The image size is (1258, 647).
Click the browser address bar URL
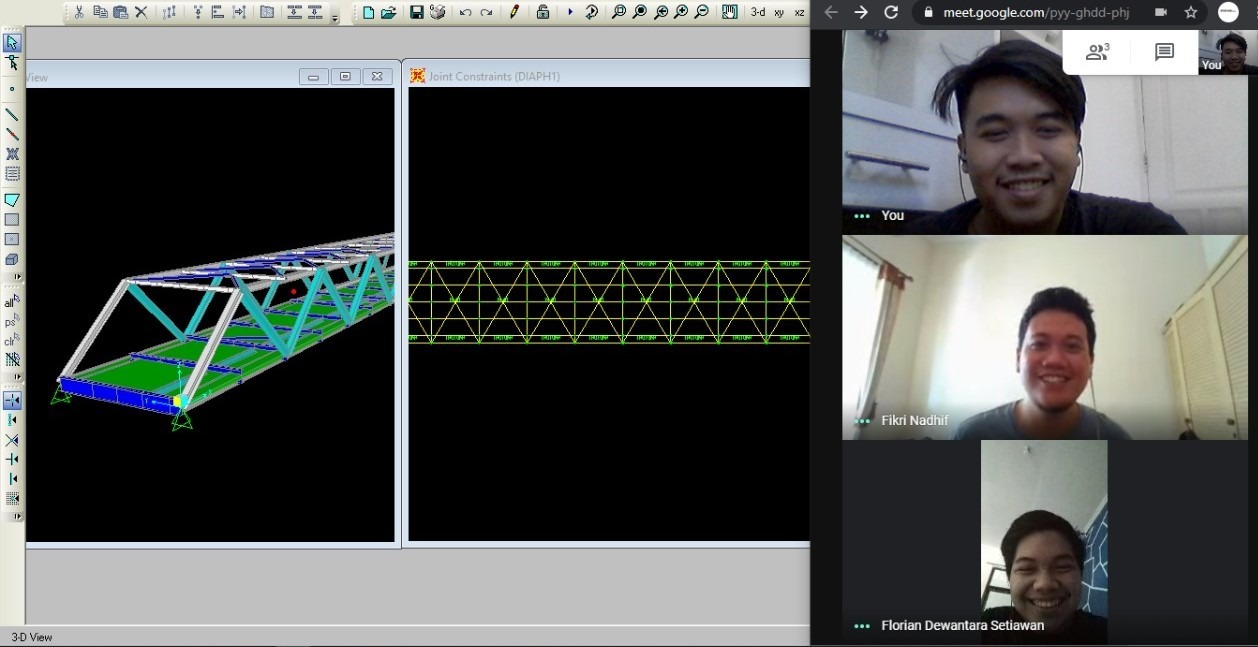coord(1035,12)
